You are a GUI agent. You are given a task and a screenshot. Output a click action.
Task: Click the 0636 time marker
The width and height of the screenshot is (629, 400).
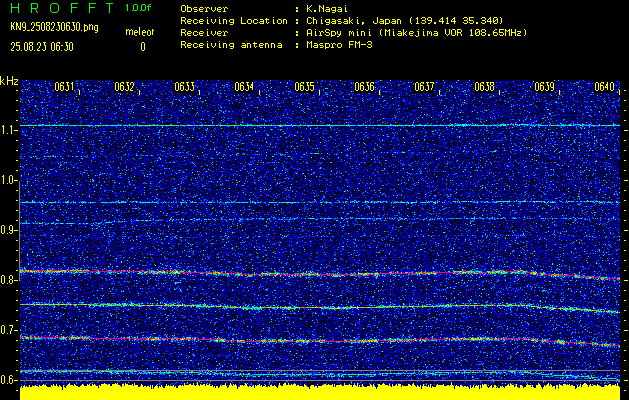(x=365, y=87)
